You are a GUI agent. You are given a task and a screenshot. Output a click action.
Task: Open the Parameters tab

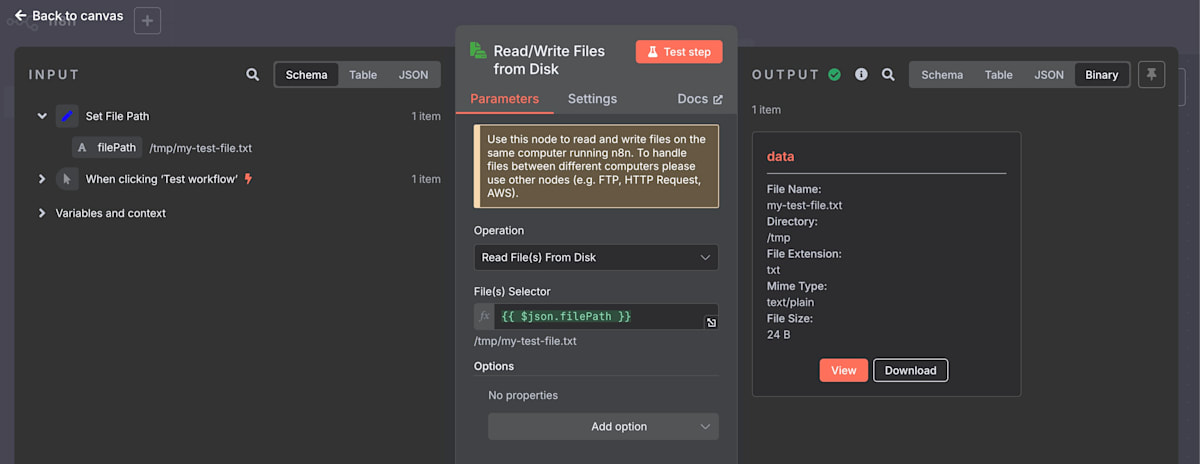[x=504, y=99]
